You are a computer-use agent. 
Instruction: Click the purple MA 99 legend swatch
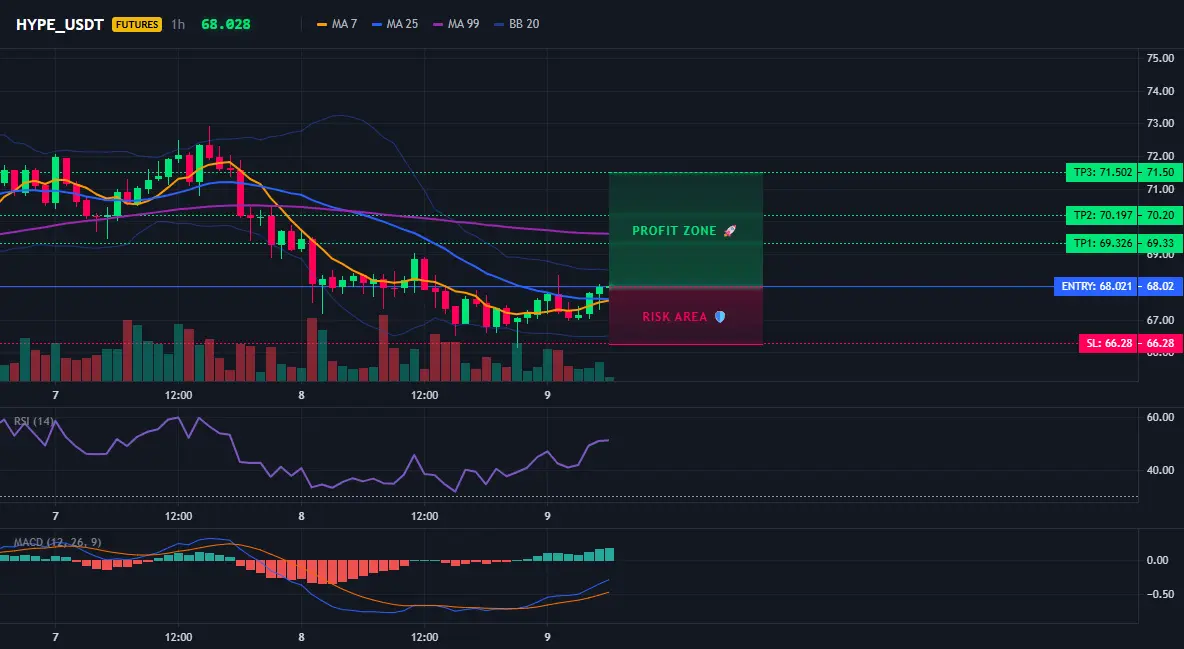coord(438,24)
